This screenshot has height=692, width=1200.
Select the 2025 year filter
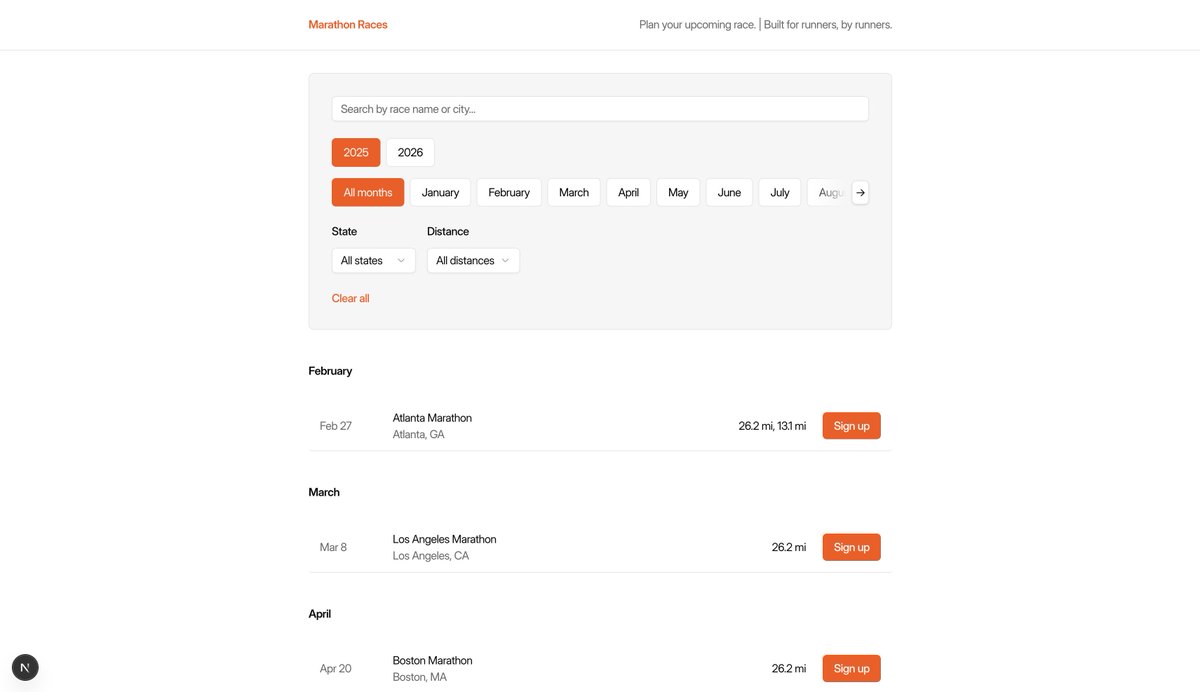356,152
